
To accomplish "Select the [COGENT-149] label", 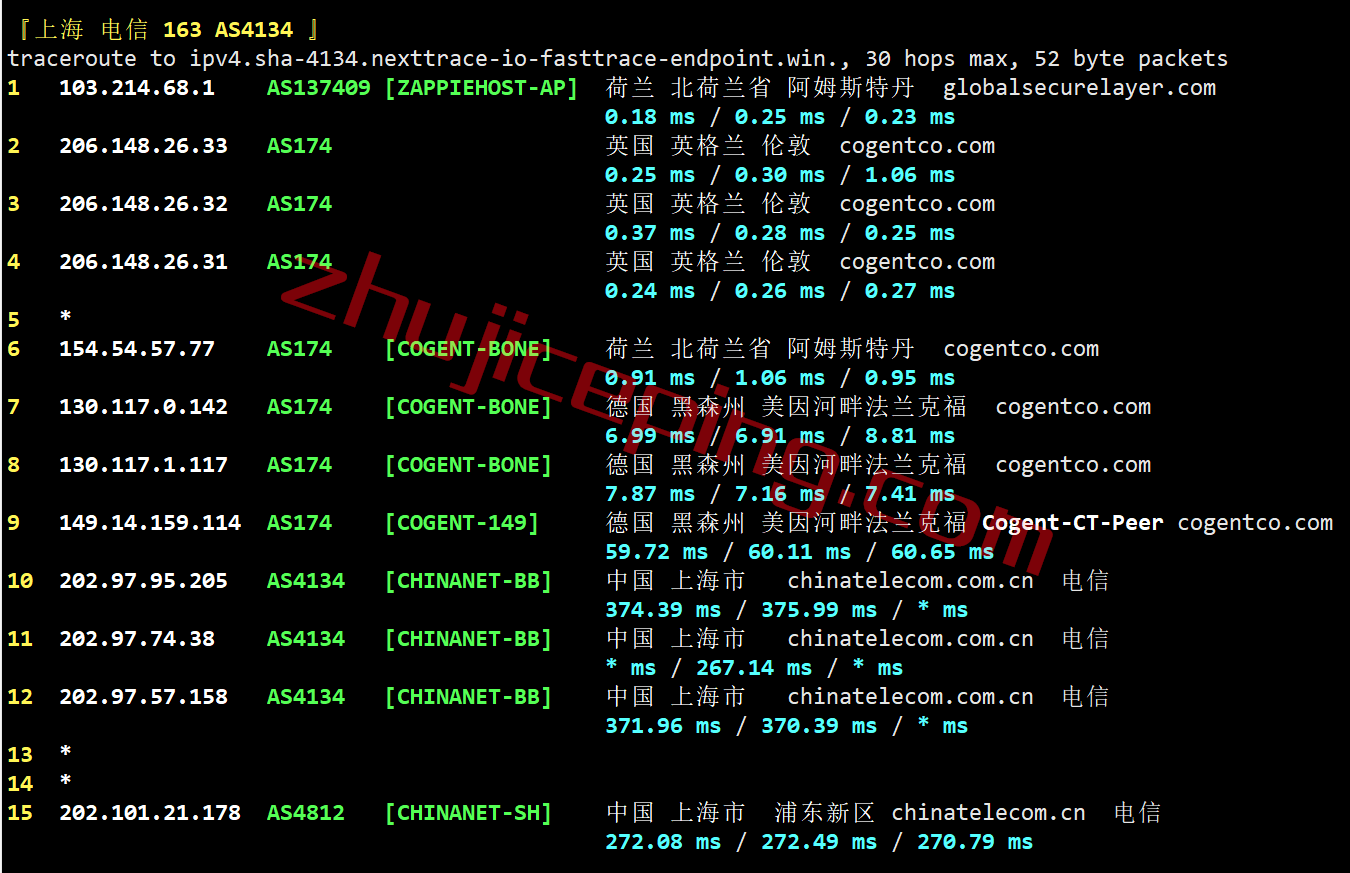I will (x=462, y=523).
